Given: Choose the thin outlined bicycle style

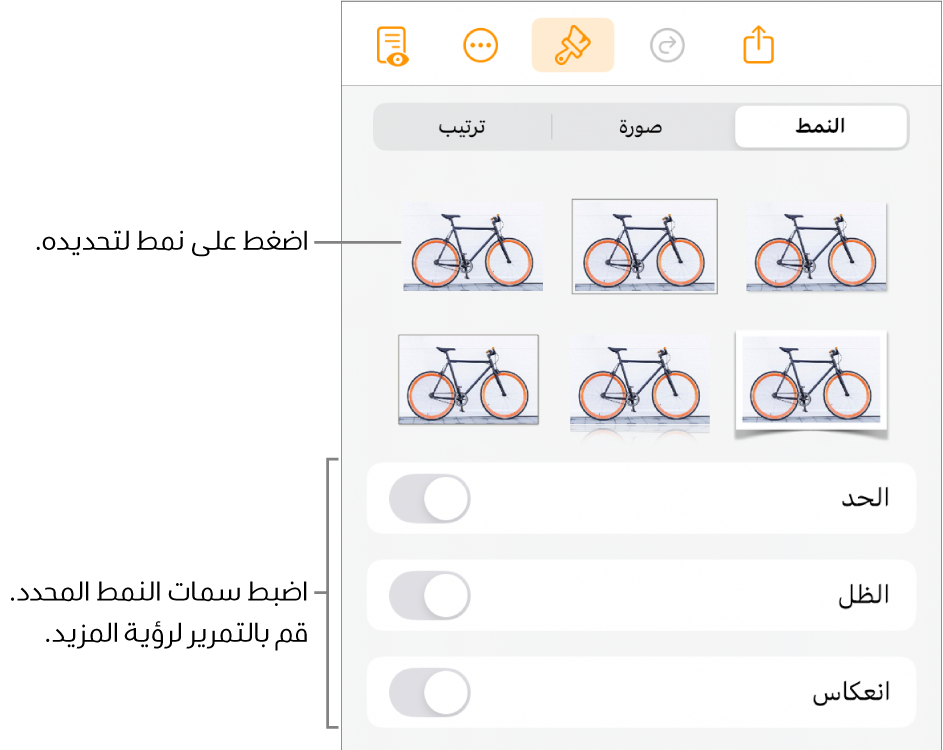Looking at the screenshot, I should coord(644,246).
